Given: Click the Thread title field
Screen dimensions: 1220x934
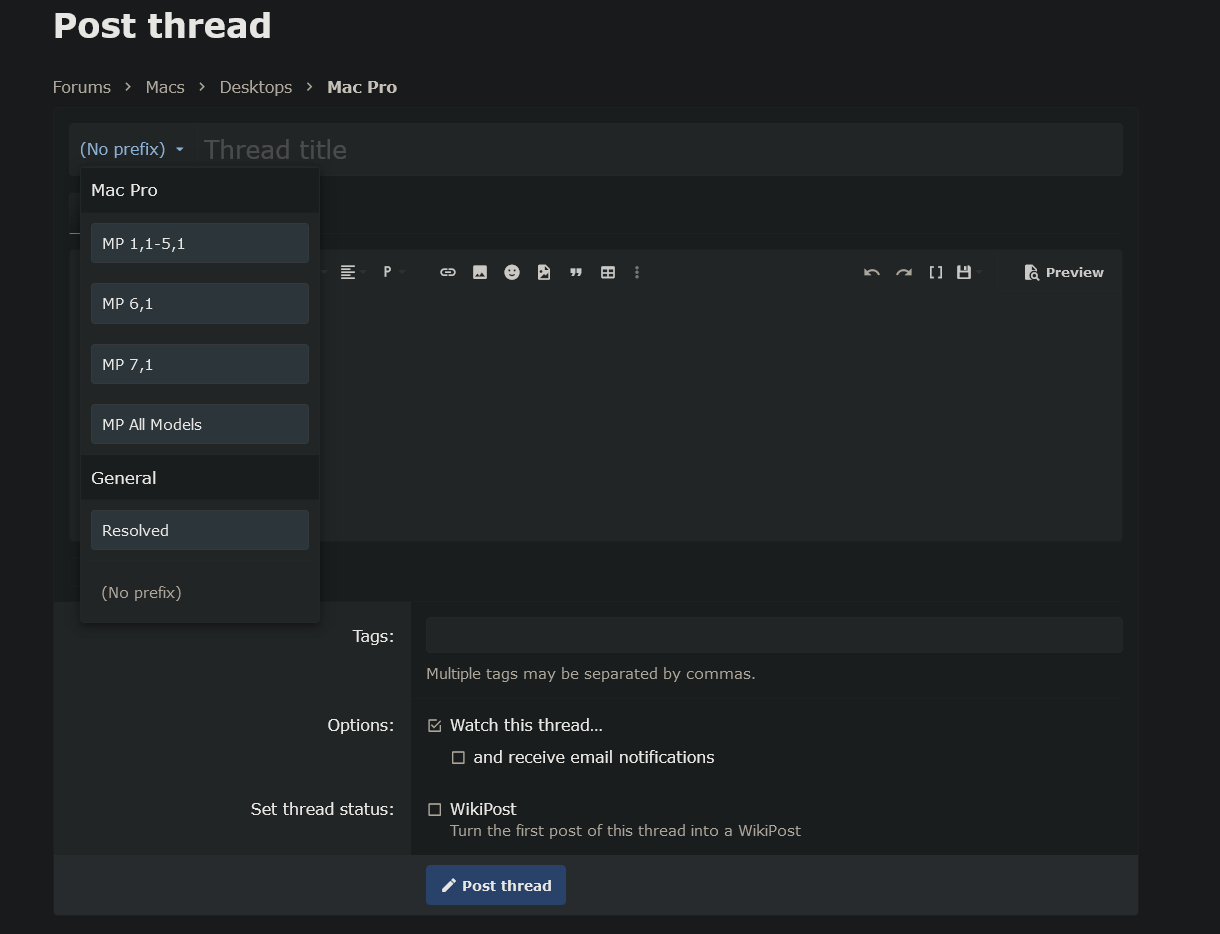Looking at the screenshot, I should pos(660,149).
